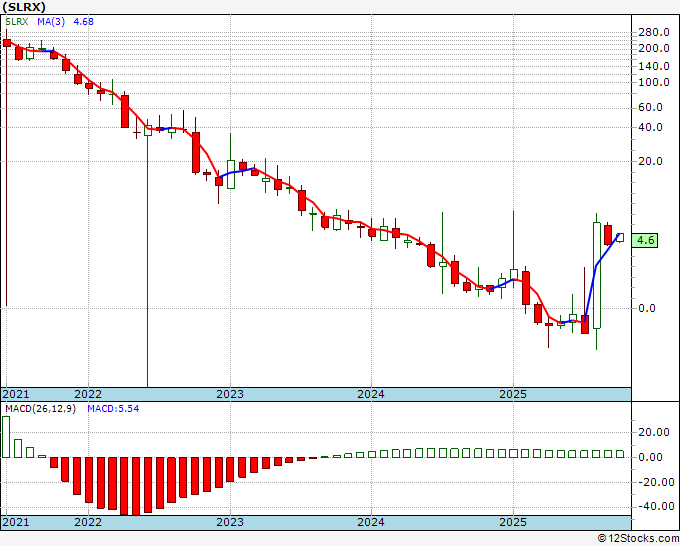
Task: Click the SLRX legend label in chart
Action: click(x=16, y=22)
